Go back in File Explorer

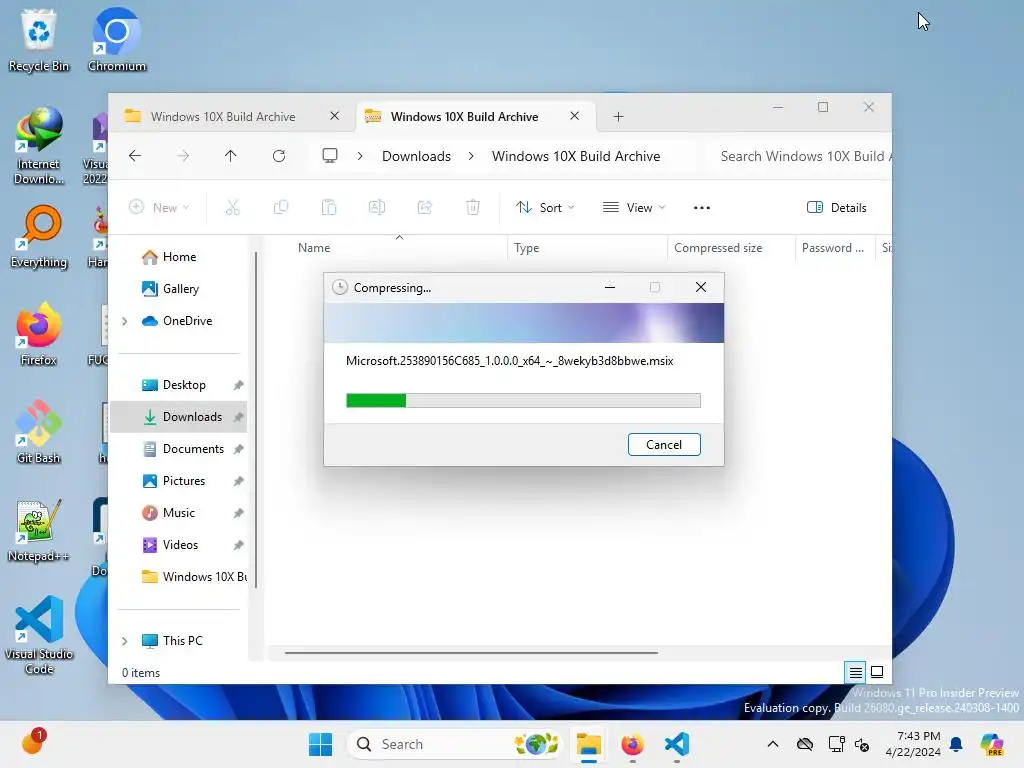[135, 156]
